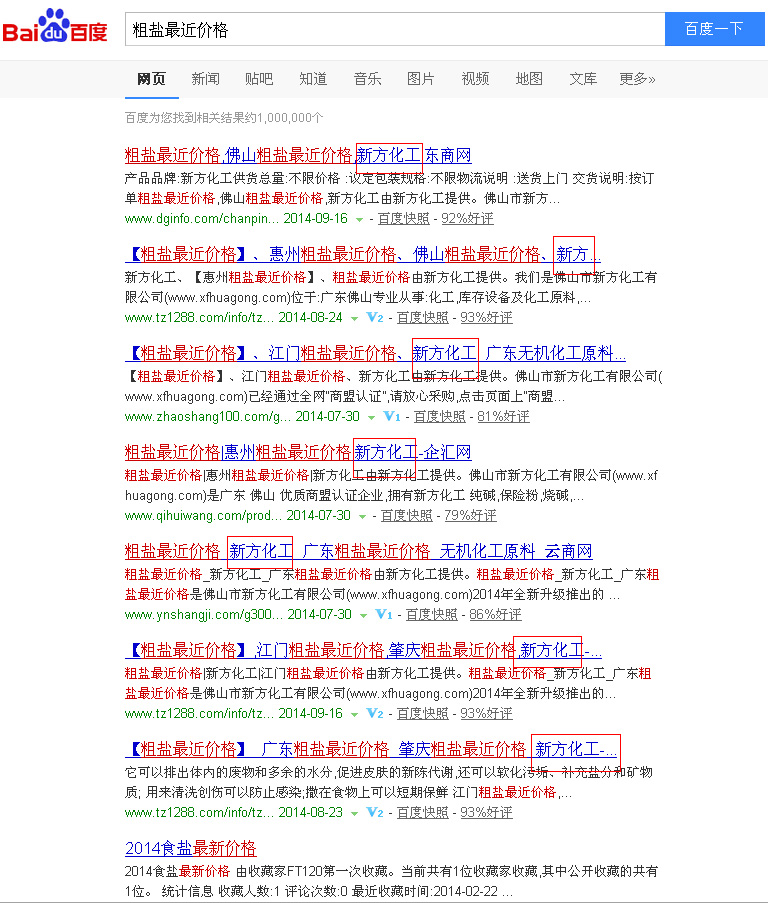This screenshot has width=768, height=903.
Task: Open the 2014食盐最新价格 result
Action: click(191, 849)
